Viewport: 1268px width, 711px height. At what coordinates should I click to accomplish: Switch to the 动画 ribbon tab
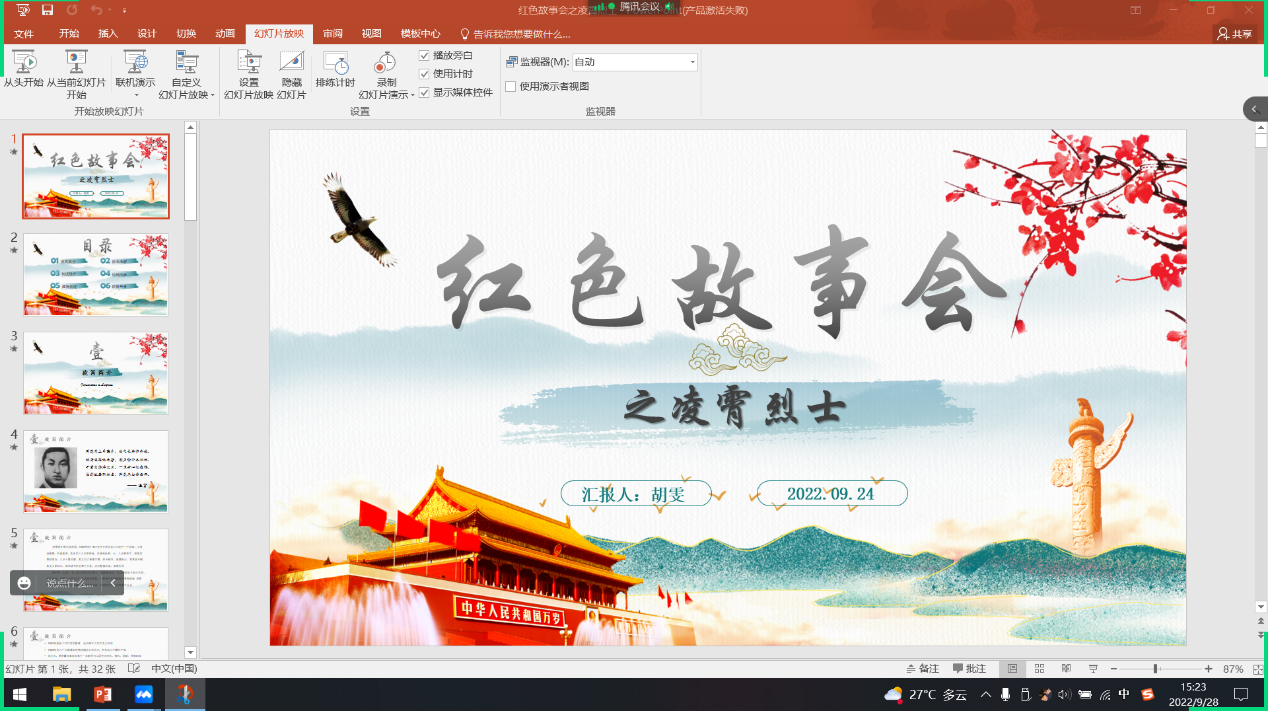coord(225,33)
